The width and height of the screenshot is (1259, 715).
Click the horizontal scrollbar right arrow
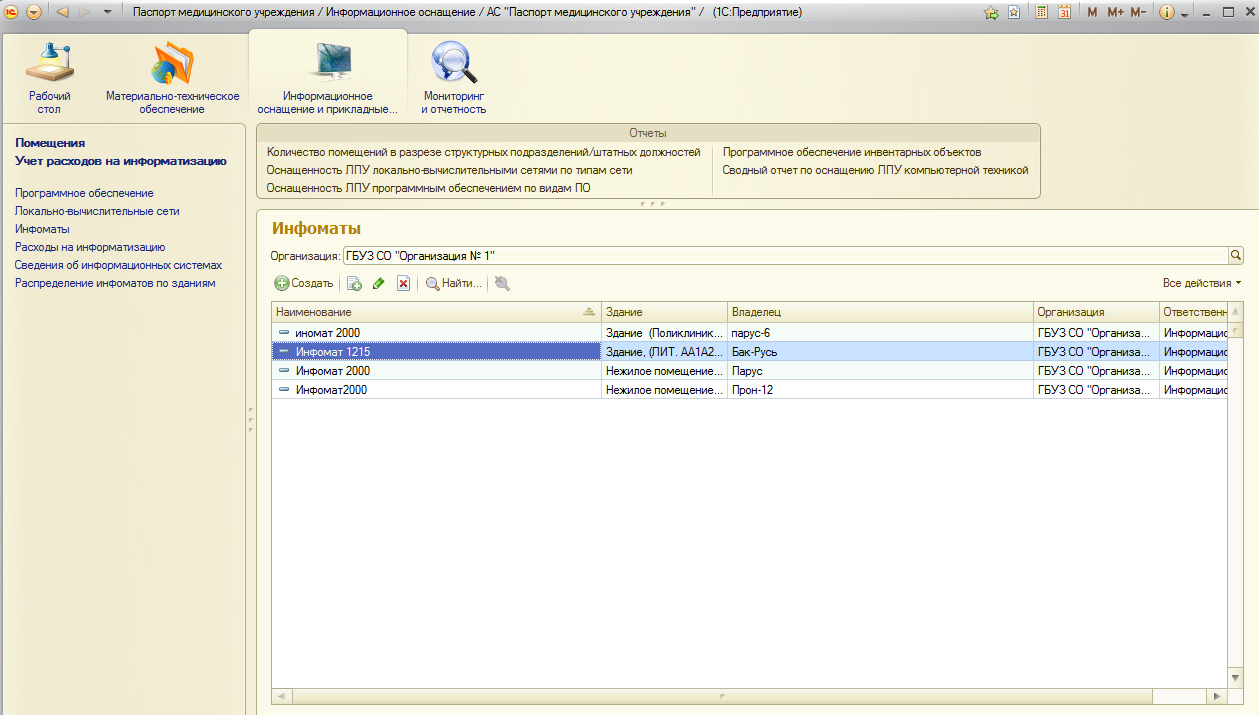click(x=1216, y=696)
